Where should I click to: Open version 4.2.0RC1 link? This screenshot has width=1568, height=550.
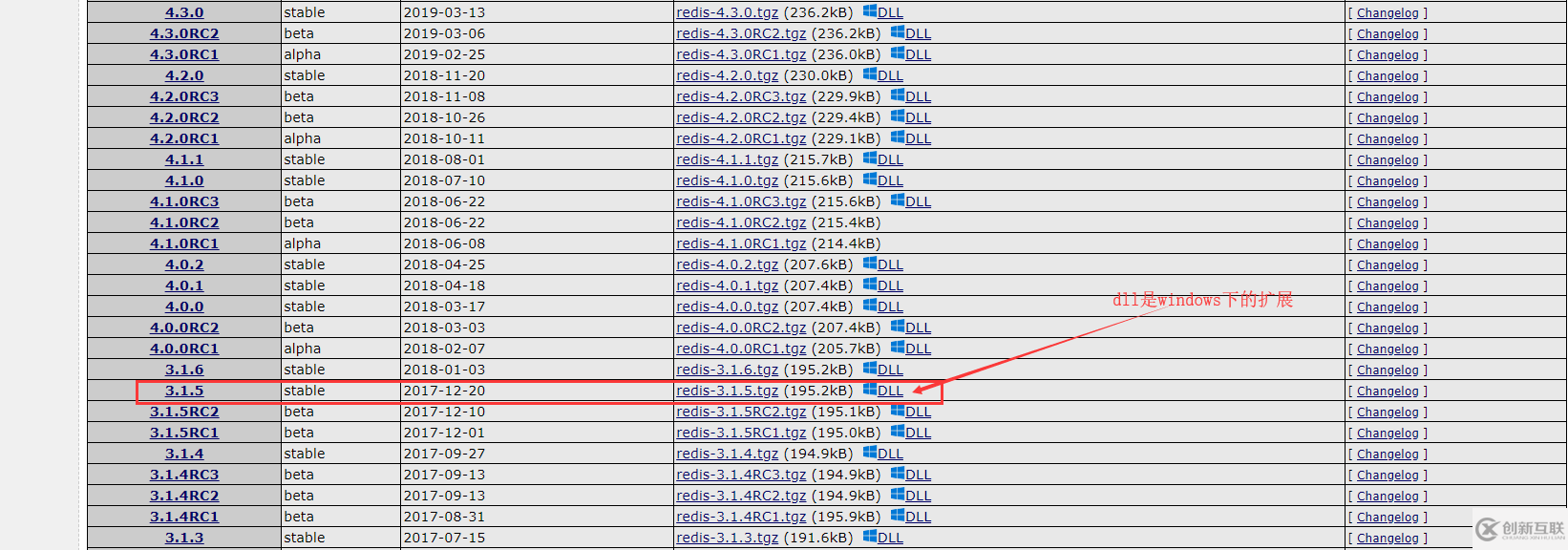(184, 138)
